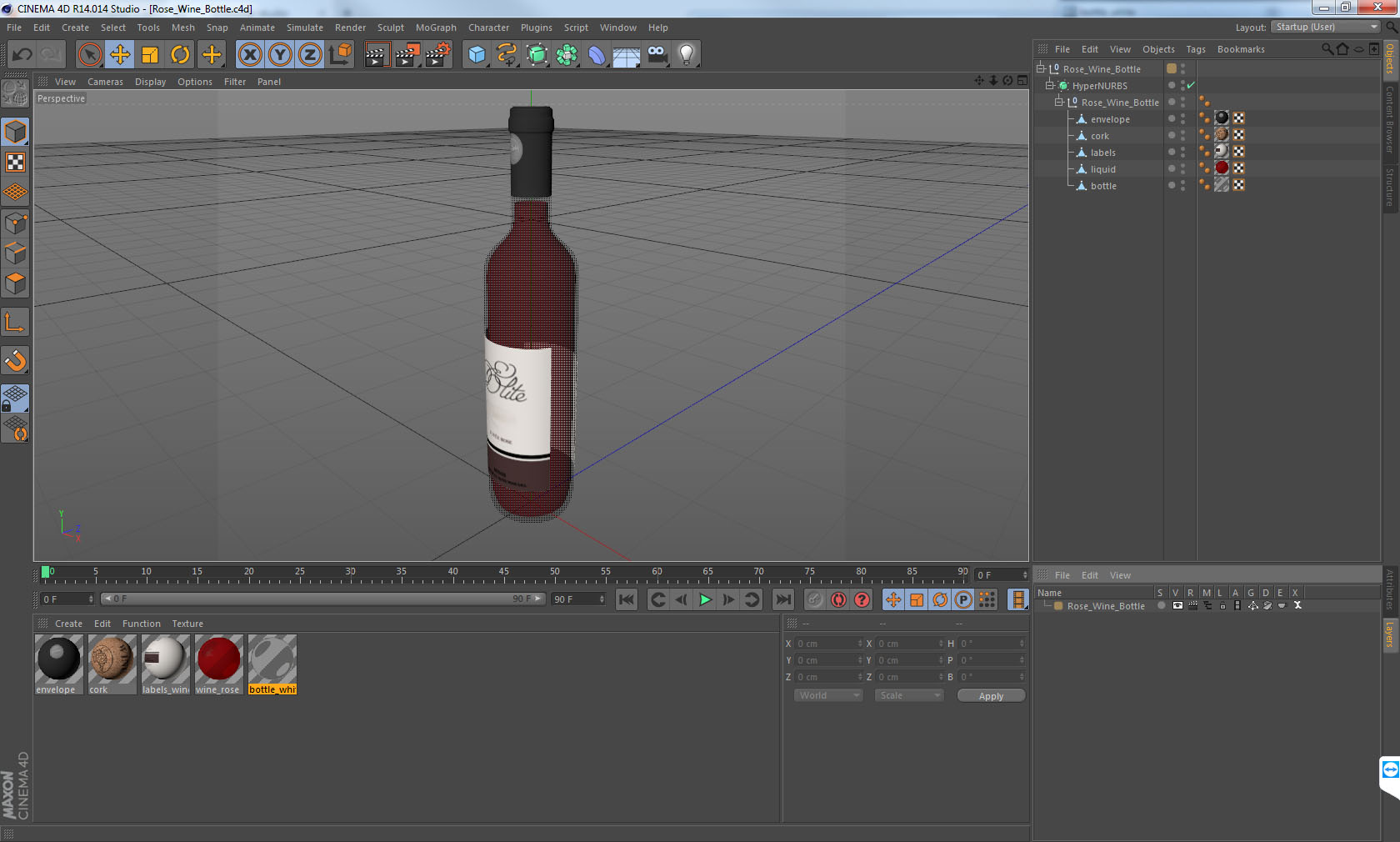The image size is (1400, 842).
Task: Click the record active objects button
Action: pyautogui.click(x=815, y=599)
